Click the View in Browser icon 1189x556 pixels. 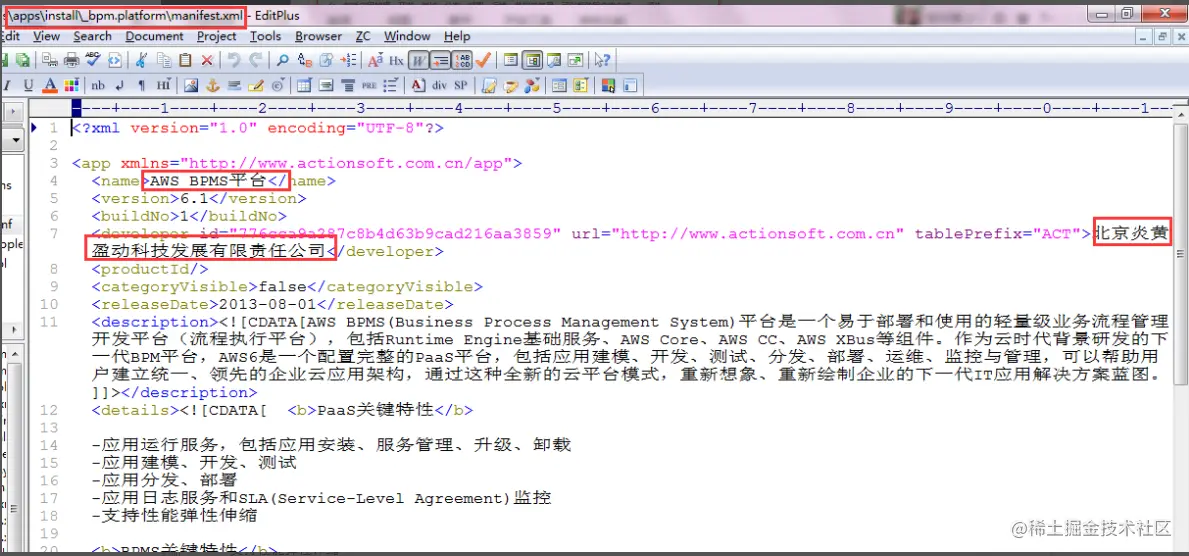click(115, 61)
